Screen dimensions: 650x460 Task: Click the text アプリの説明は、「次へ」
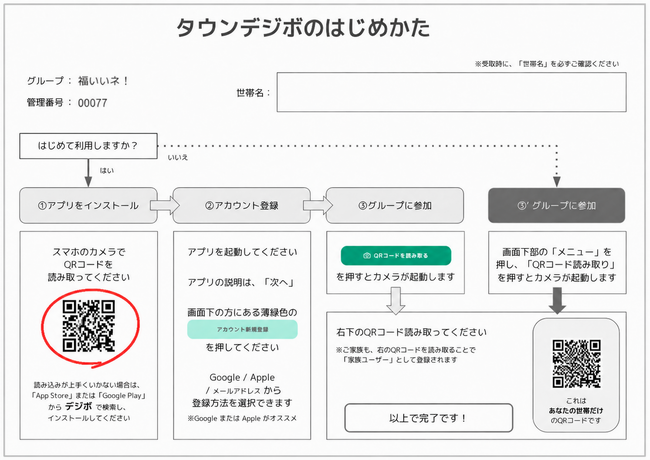pyautogui.click(x=241, y=283)
